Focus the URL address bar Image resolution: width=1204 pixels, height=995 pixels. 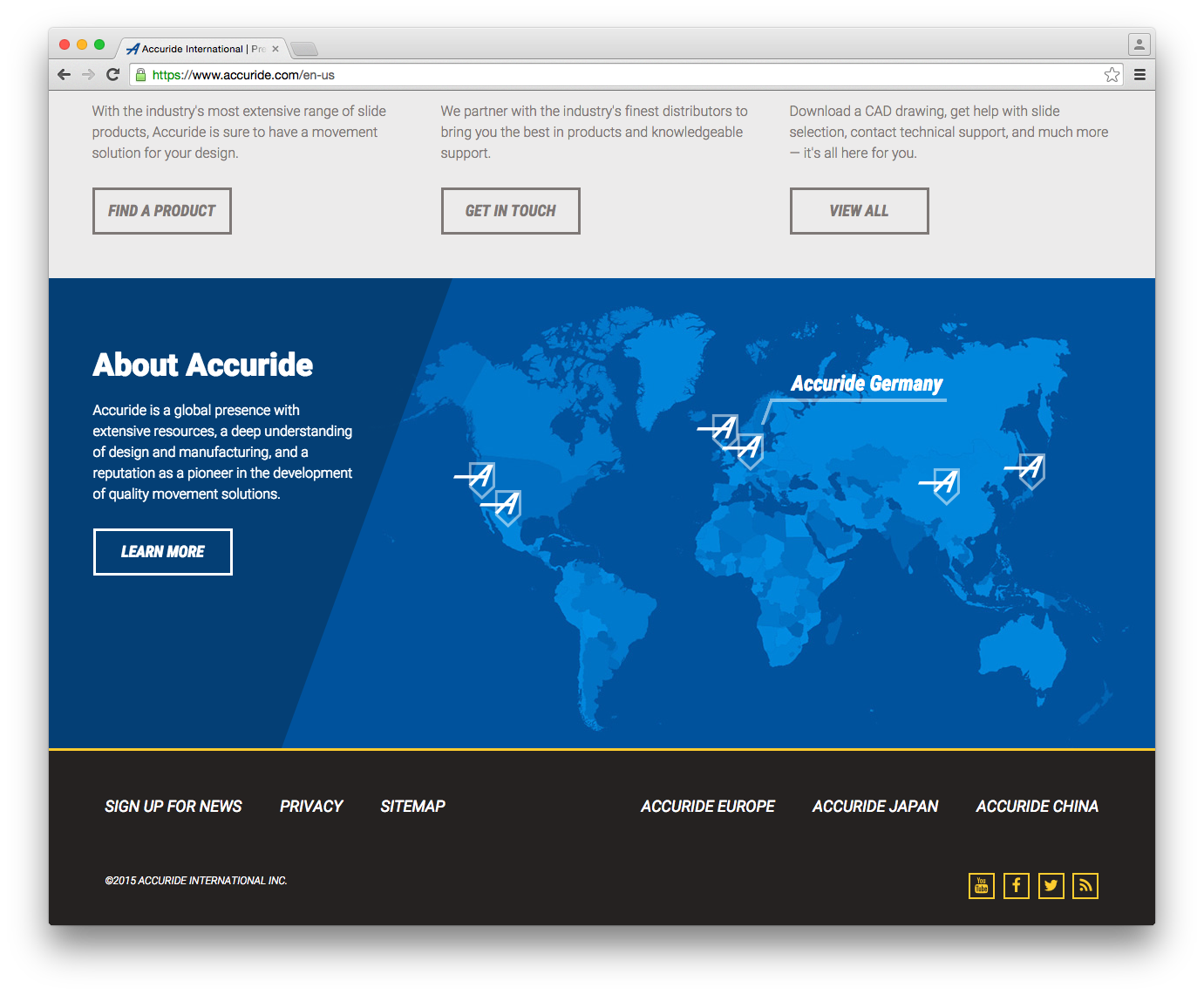click(x=610, y=75)
